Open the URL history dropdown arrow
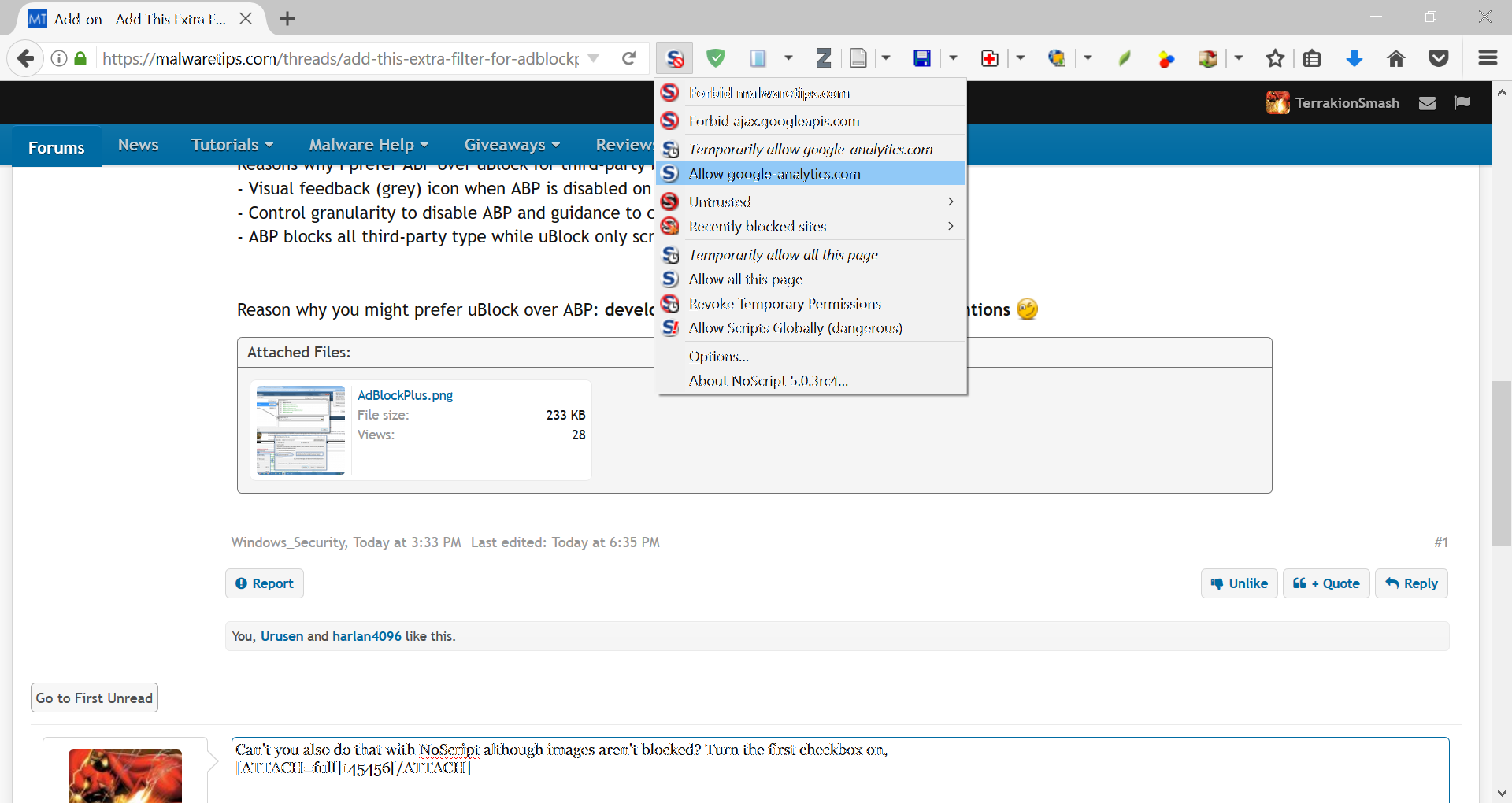This screenshot has width=1512, height=803. (x=594, y=58)
